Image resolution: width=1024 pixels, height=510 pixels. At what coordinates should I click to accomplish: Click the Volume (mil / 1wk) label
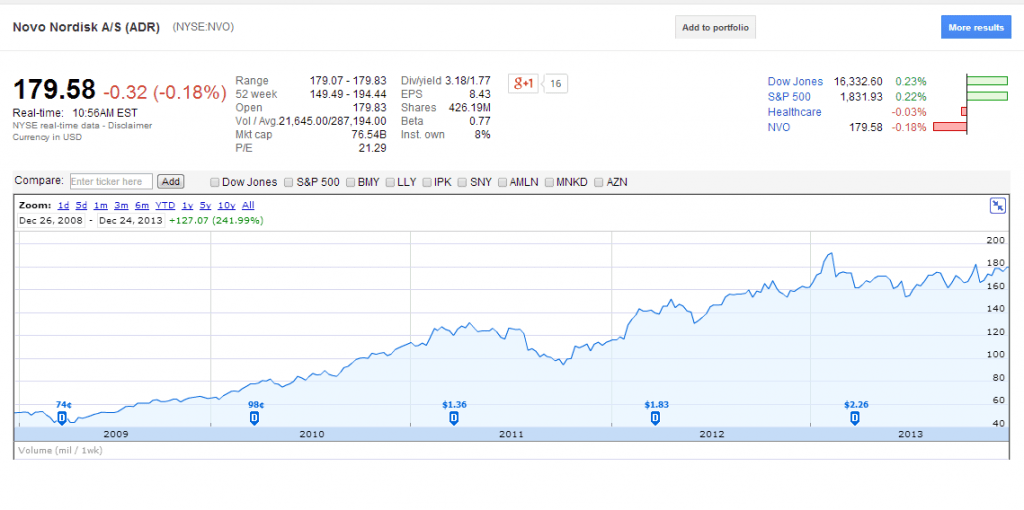point(60,451)
